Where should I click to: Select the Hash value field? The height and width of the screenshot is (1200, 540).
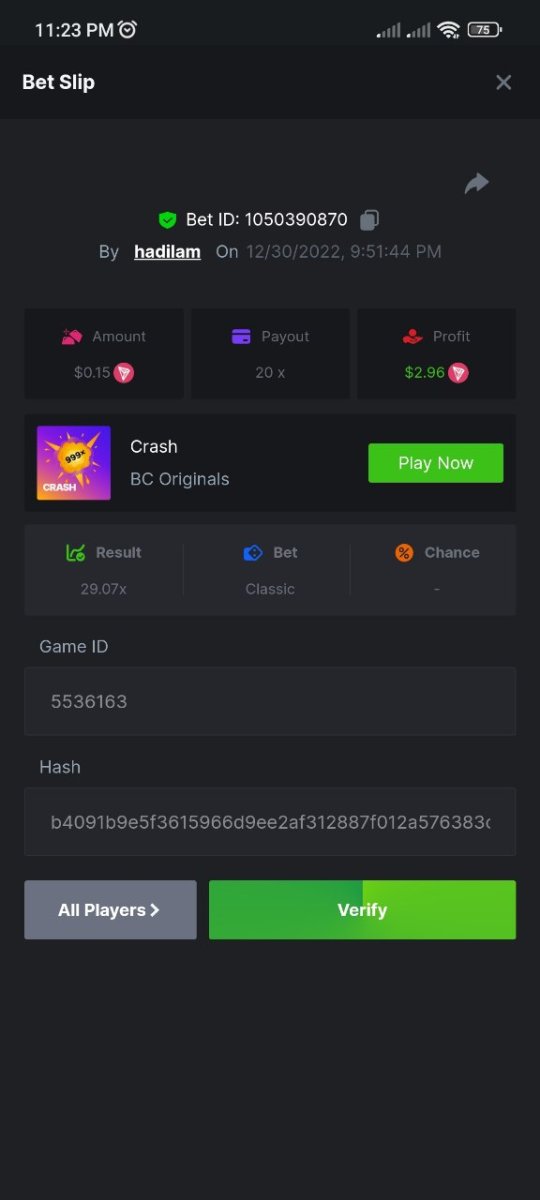(270, 822)
